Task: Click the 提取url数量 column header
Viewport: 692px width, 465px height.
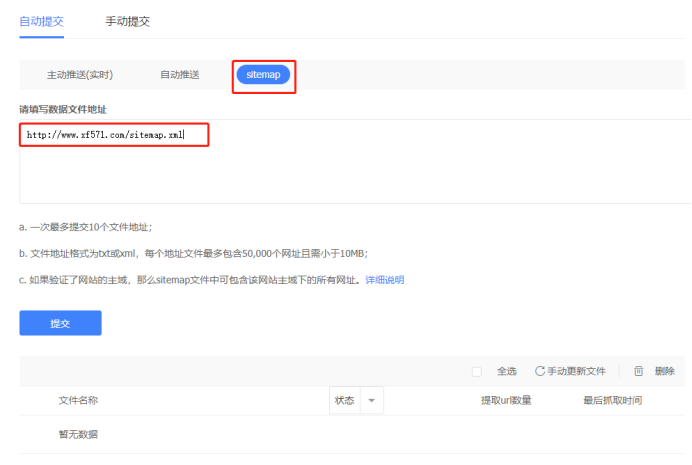Action: point(506,400)
